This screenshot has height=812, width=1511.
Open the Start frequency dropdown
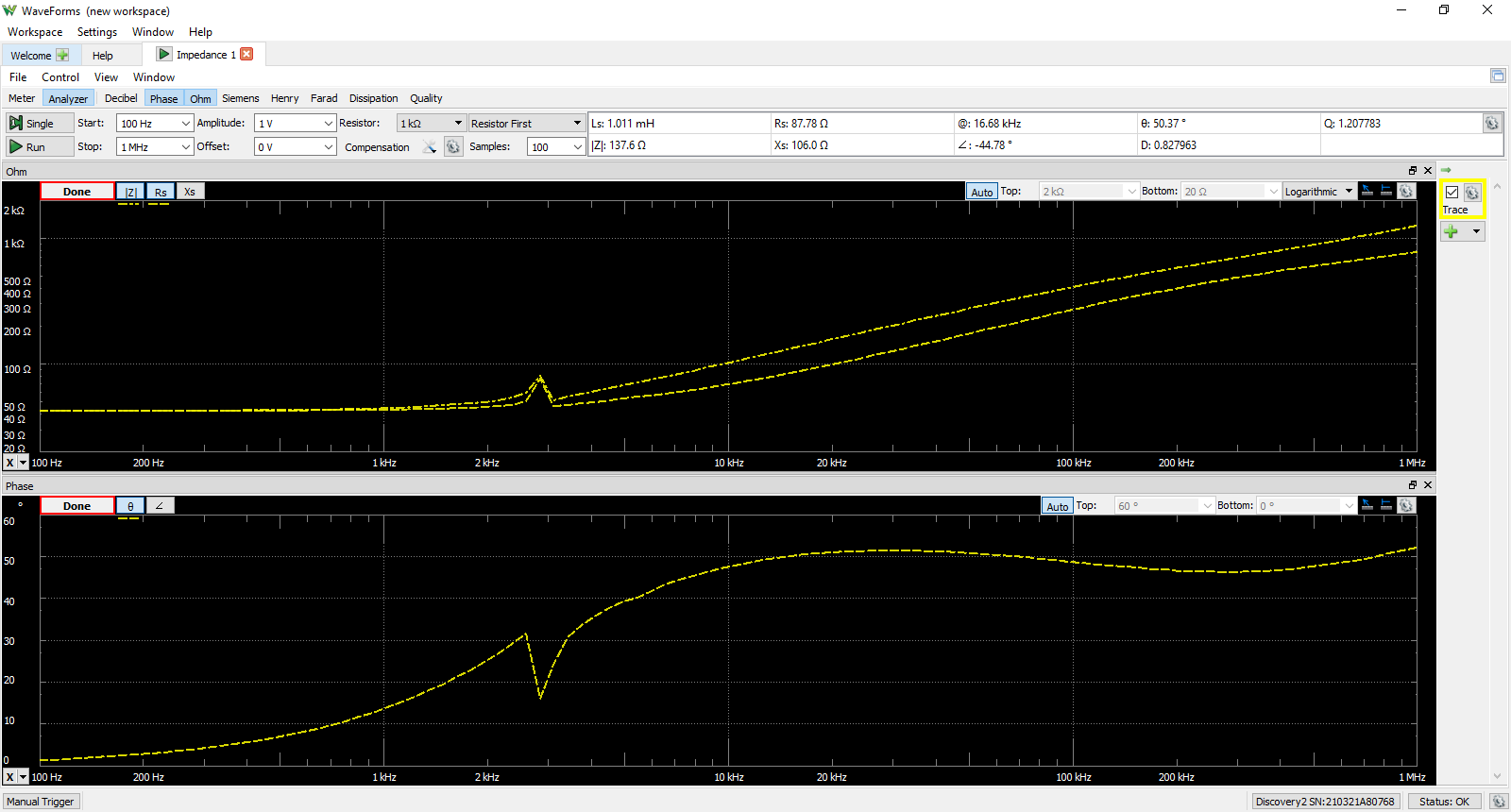click(185, 124)
